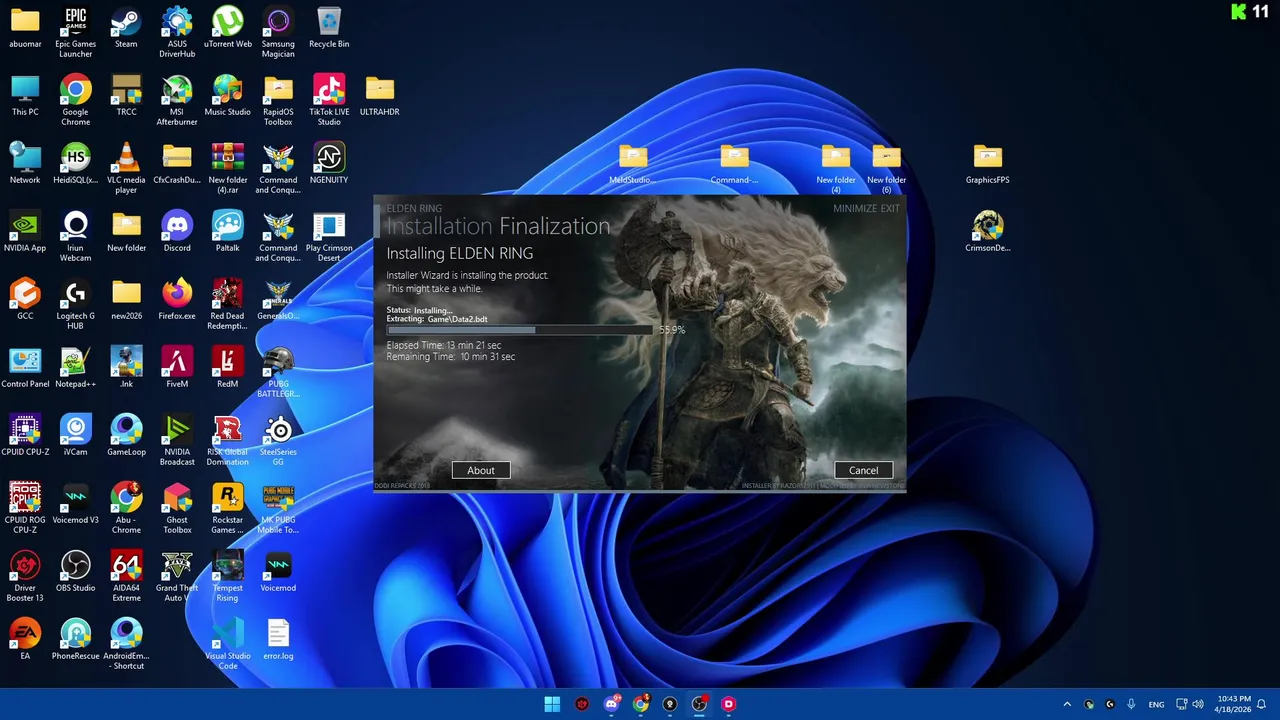Select the ULTRAHDR folder
This screenshot has height=720, width=1280.
[380, 96]
